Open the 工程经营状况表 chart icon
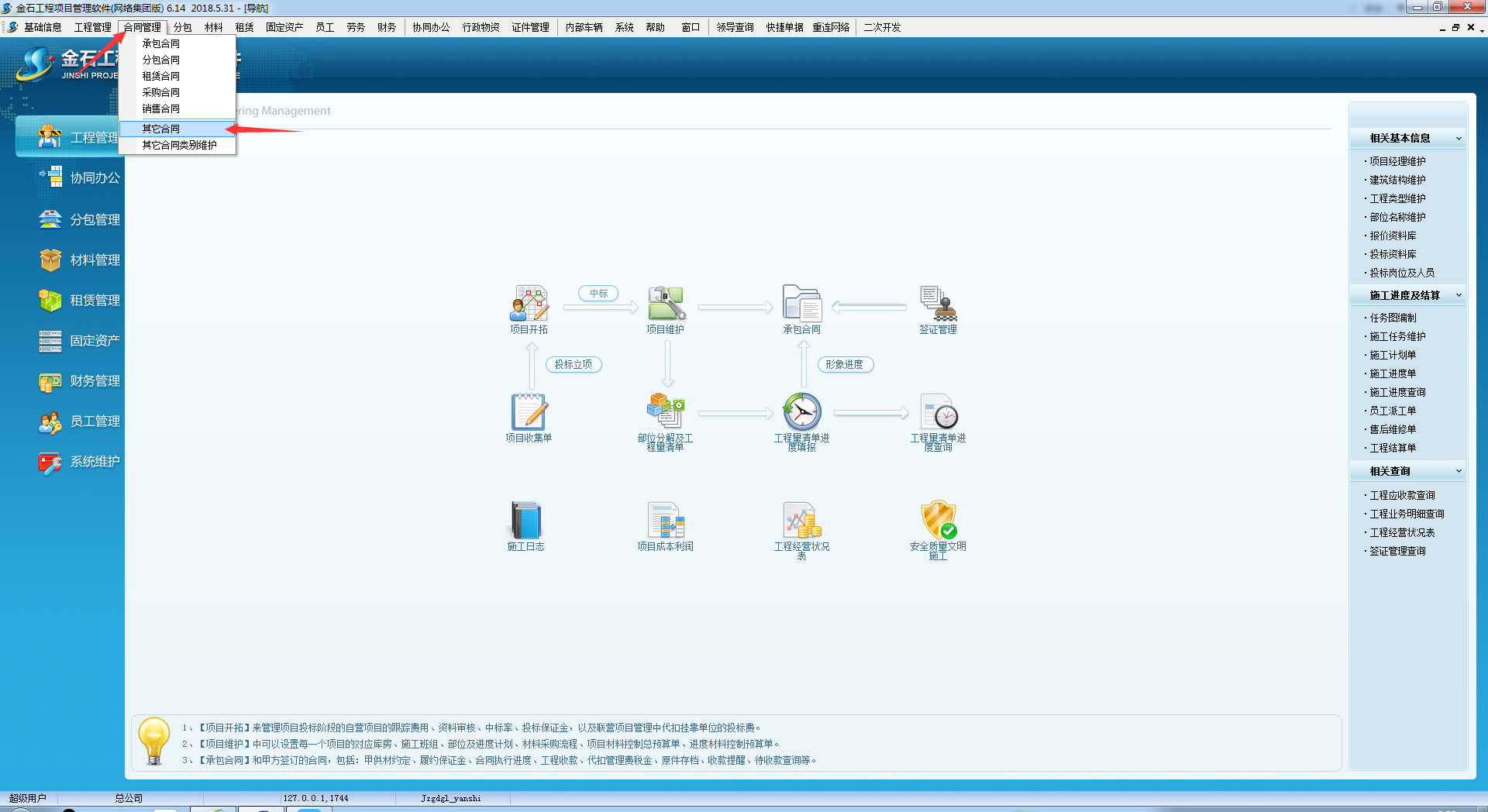Viewport: 1488px width, 812px height. [802, 521]
